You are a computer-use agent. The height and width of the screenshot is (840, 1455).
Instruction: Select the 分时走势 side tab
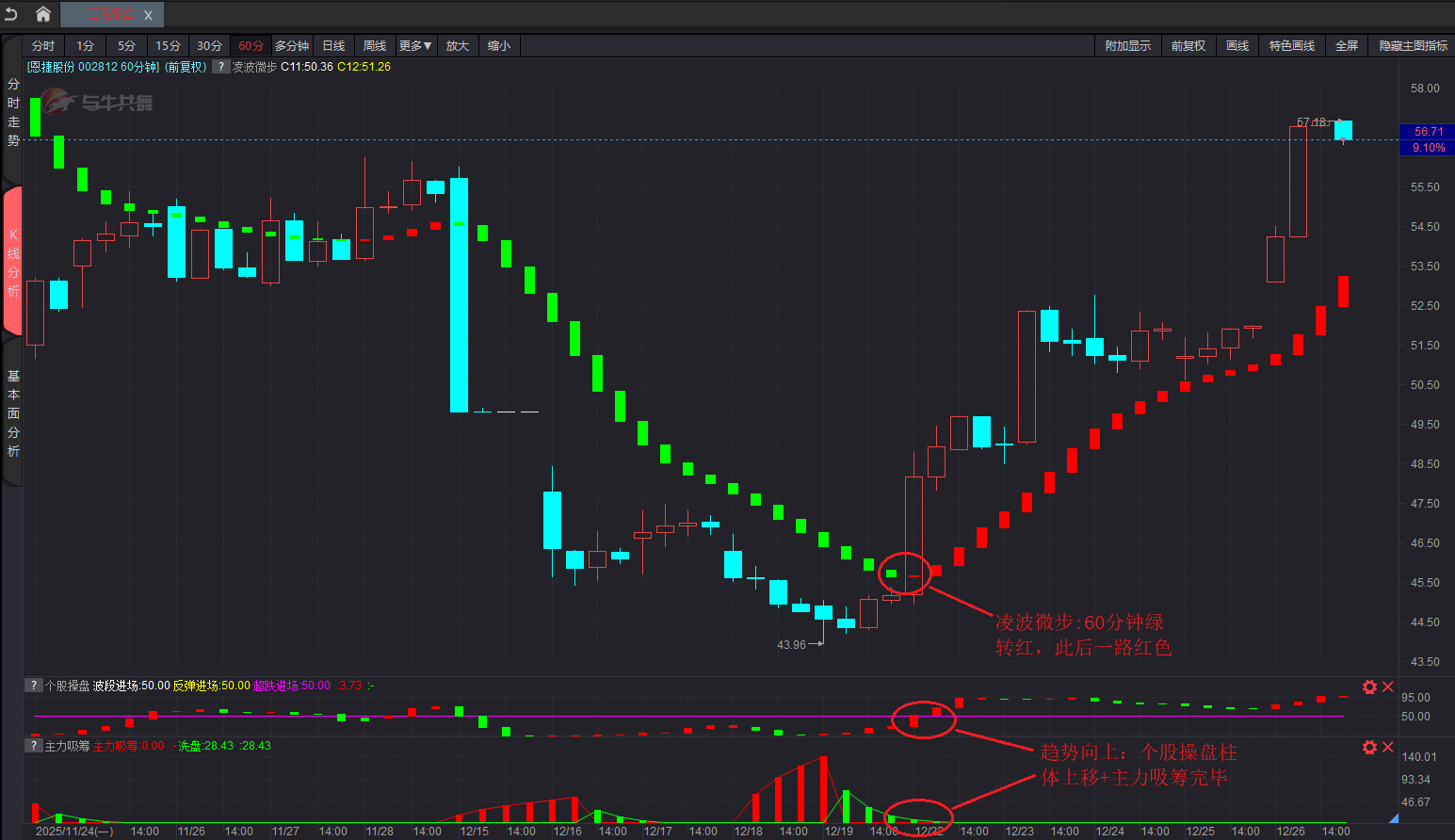(x=13, y=113)
